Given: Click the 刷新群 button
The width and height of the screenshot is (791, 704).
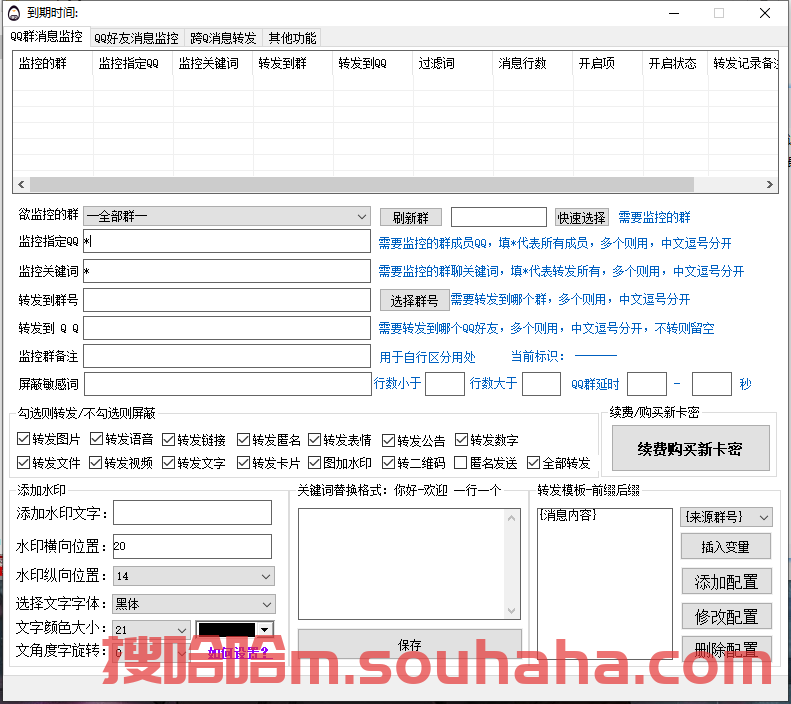Looking at the screenshot, I should tap(410, 218).
